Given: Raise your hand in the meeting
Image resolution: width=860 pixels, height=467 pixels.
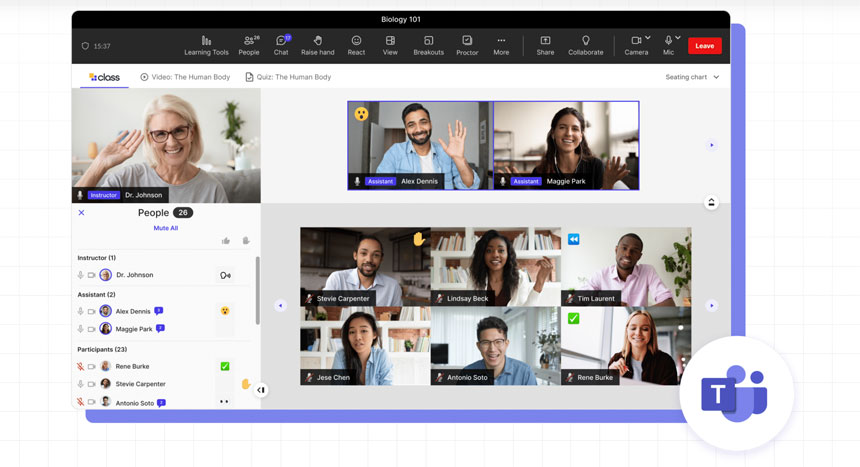Looking at the screenshot, I should tap(317, 45).
